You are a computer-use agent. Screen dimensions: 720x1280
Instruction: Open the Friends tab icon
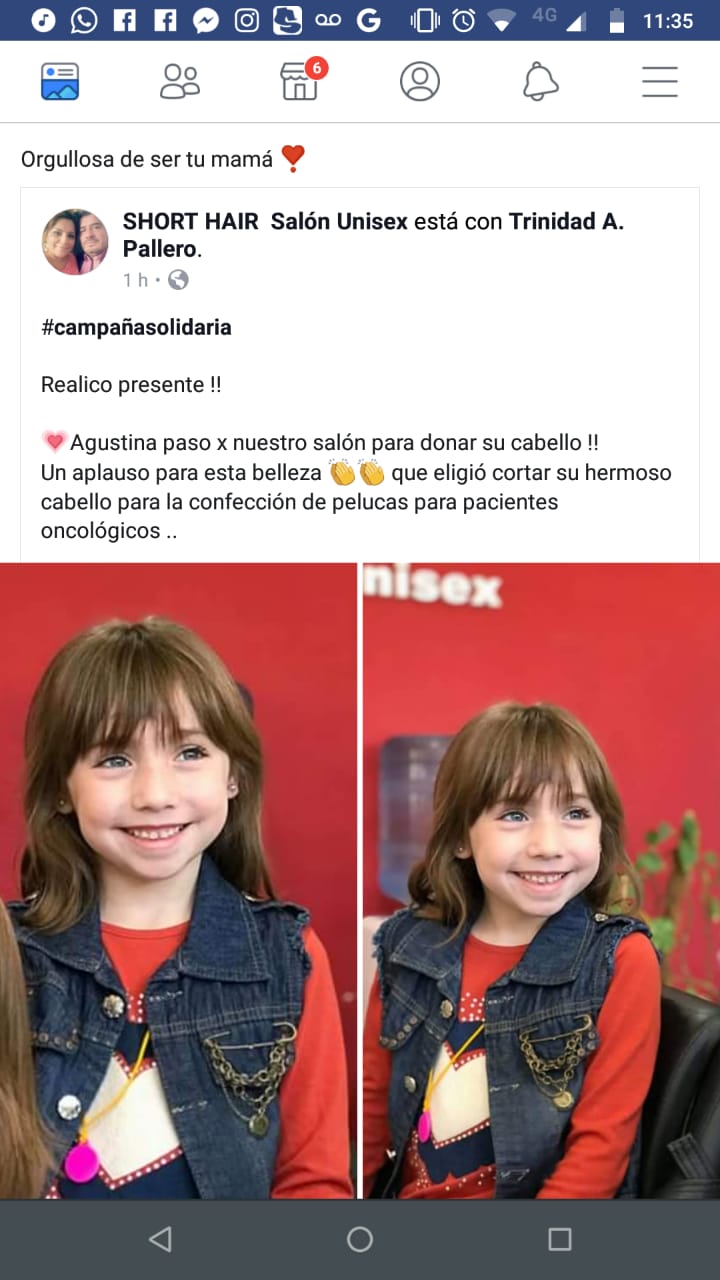point(180,81)
